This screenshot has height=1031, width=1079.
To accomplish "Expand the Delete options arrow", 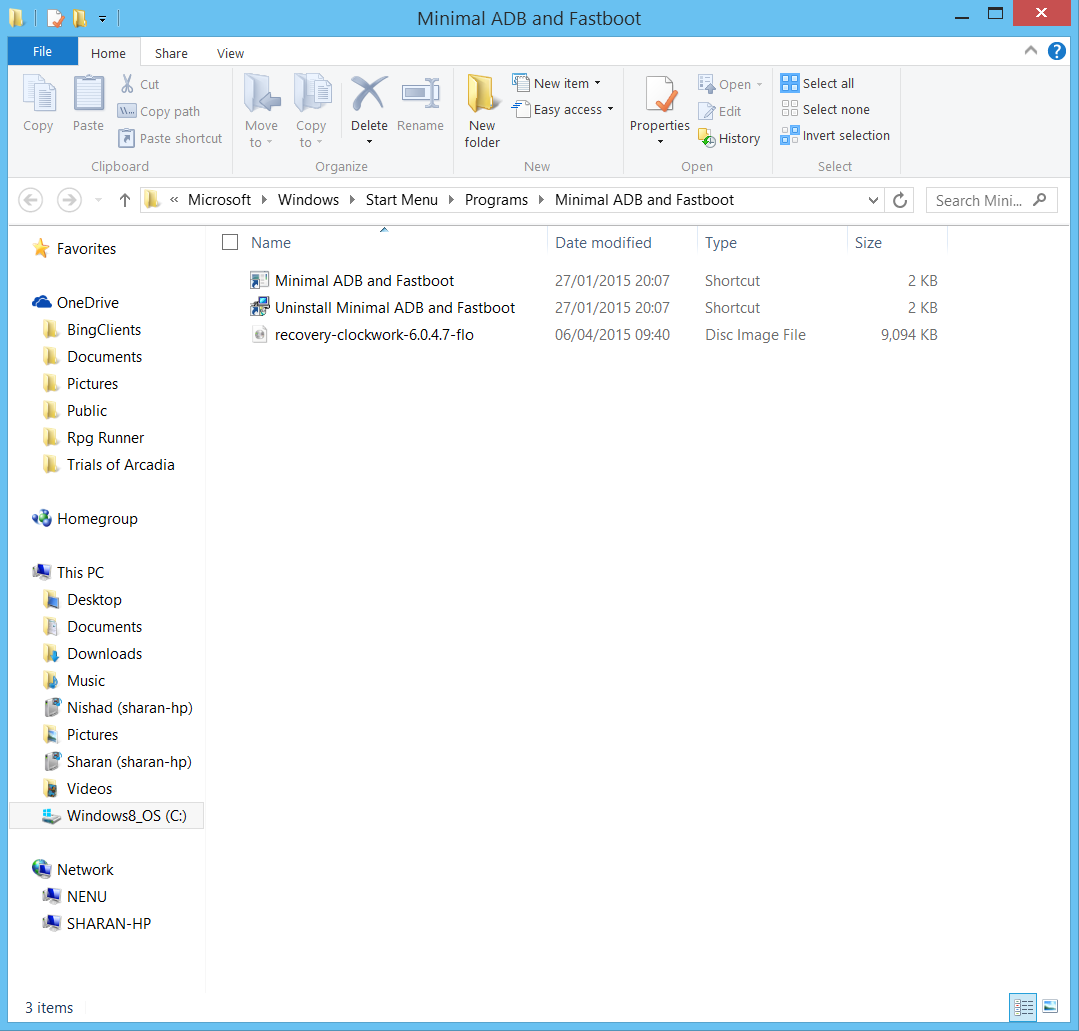I will (370, 142).
